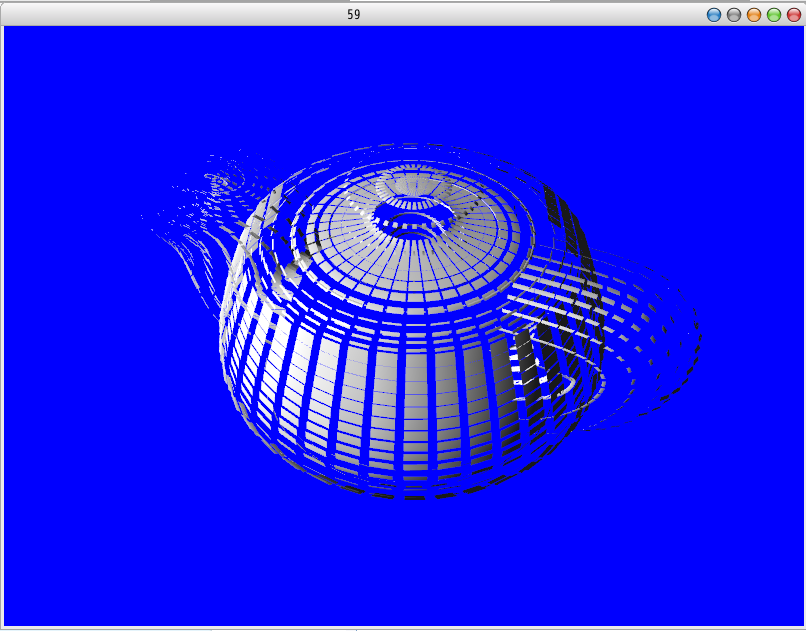Click the leftmost title bar control to expand options
This screenshot has height=631, width=806.
(714, 14)
